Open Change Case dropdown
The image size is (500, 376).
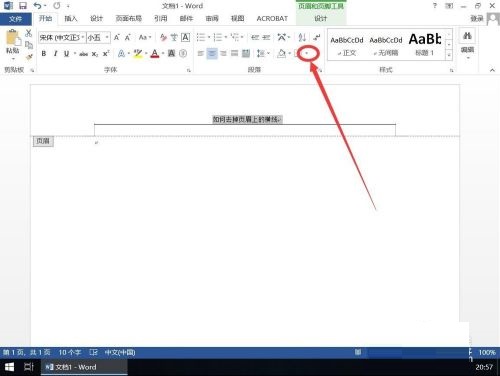145,37
